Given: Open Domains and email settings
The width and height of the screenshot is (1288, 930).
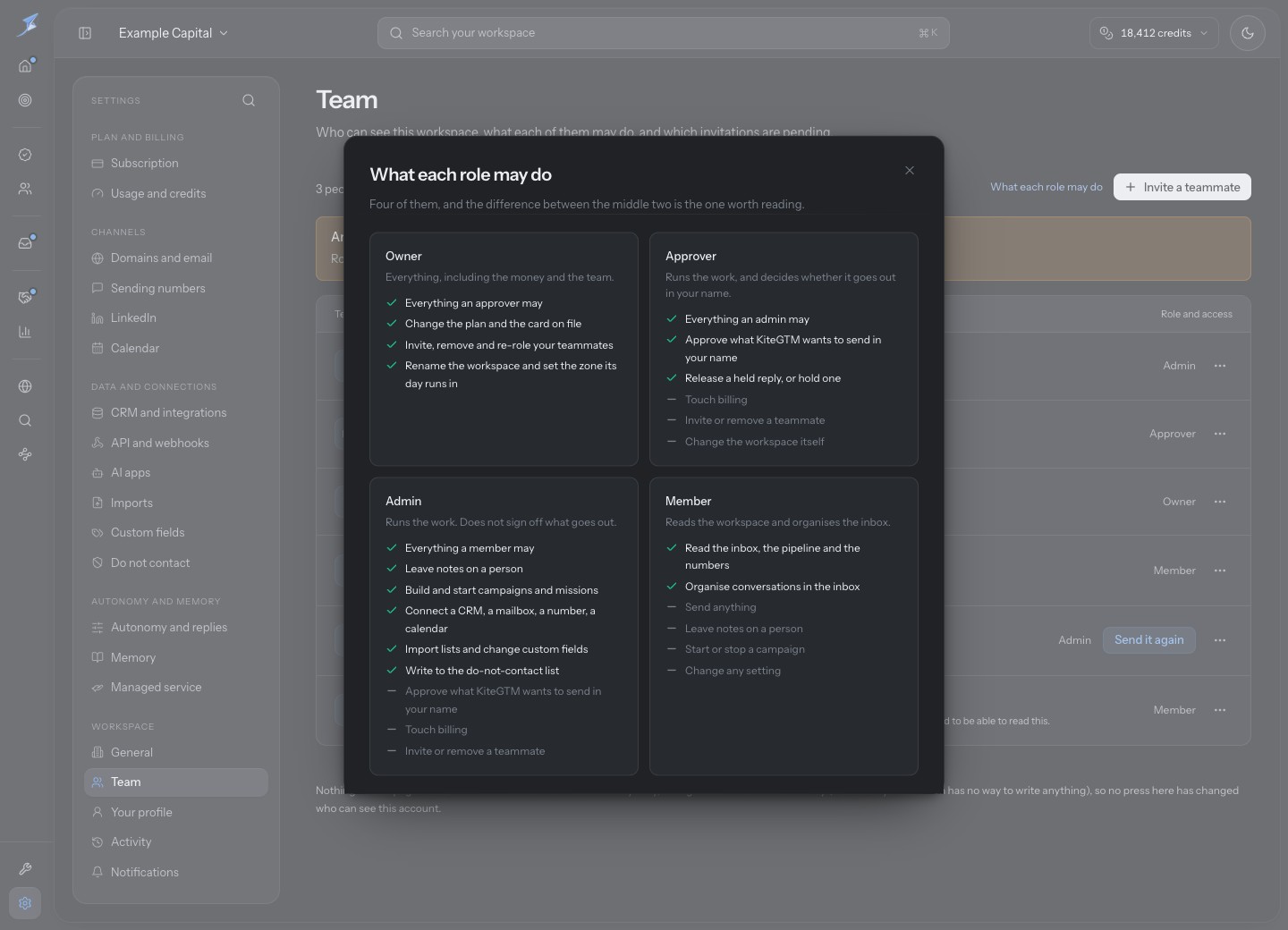Looking at the screenshot, I should click(x=176, y=258).
